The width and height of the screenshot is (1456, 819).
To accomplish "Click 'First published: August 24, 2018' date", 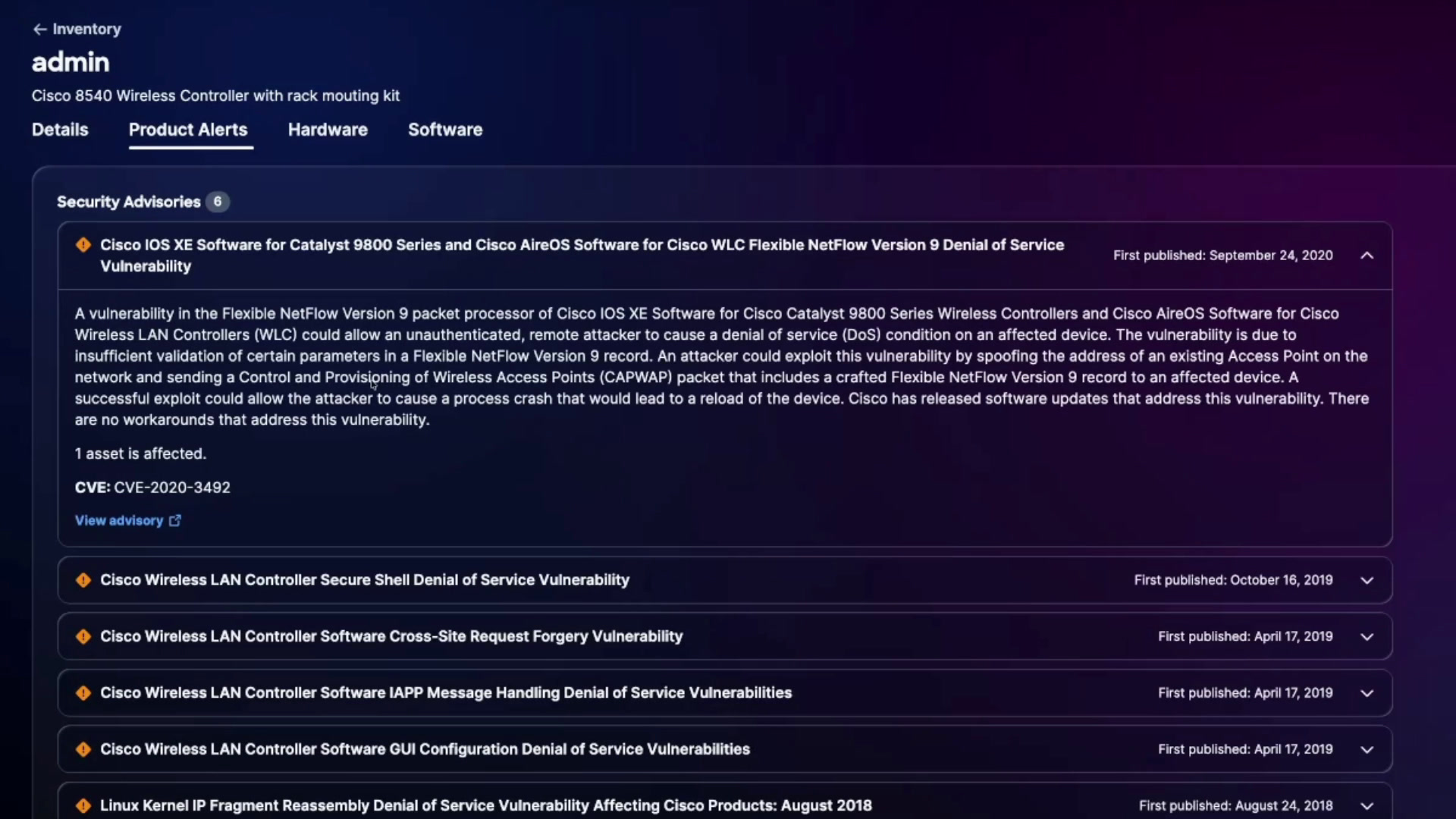I will (1235, 805).
